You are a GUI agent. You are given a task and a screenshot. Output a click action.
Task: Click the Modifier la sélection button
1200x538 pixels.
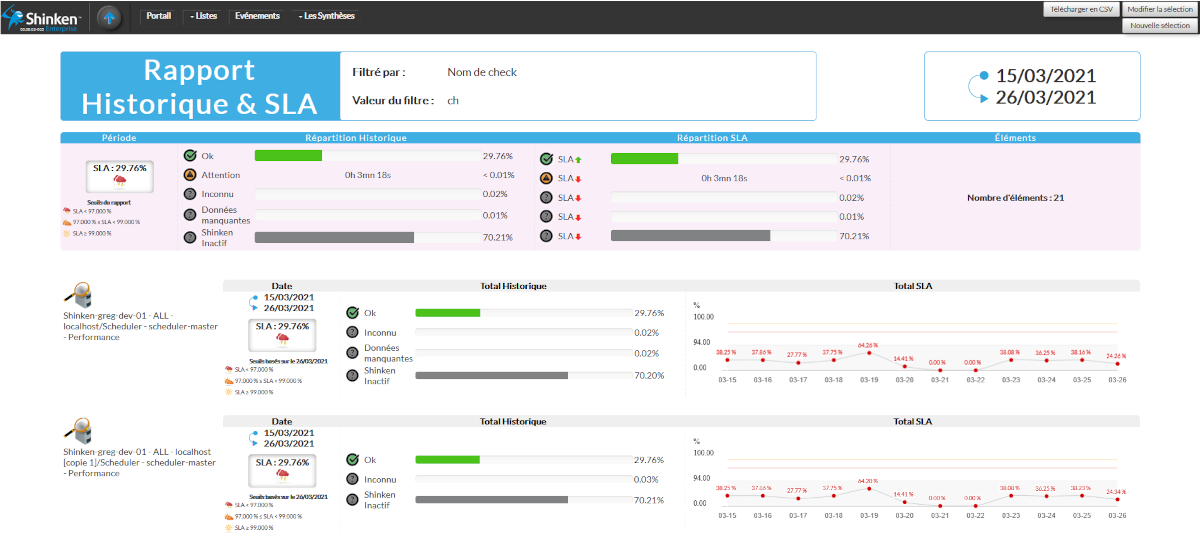pyautogui.click(x=1159, y=9)
